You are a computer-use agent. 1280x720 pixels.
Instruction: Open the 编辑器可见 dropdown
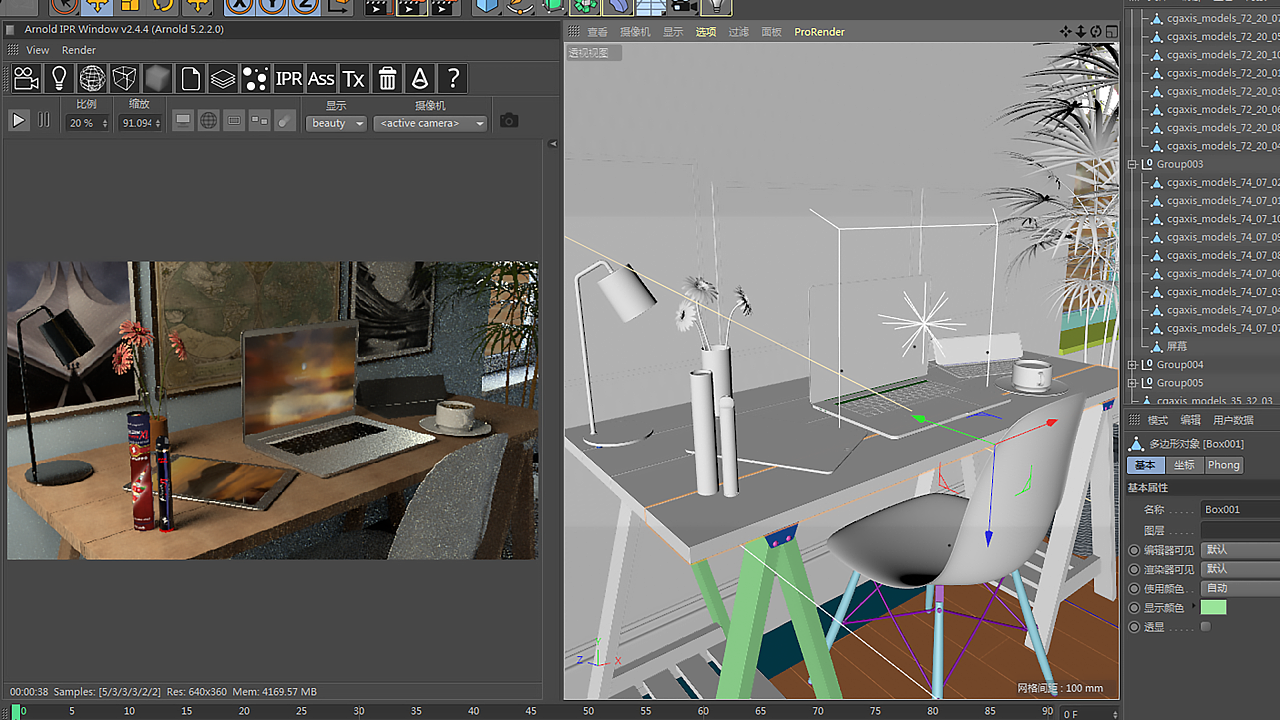[x=1240, y=550]
